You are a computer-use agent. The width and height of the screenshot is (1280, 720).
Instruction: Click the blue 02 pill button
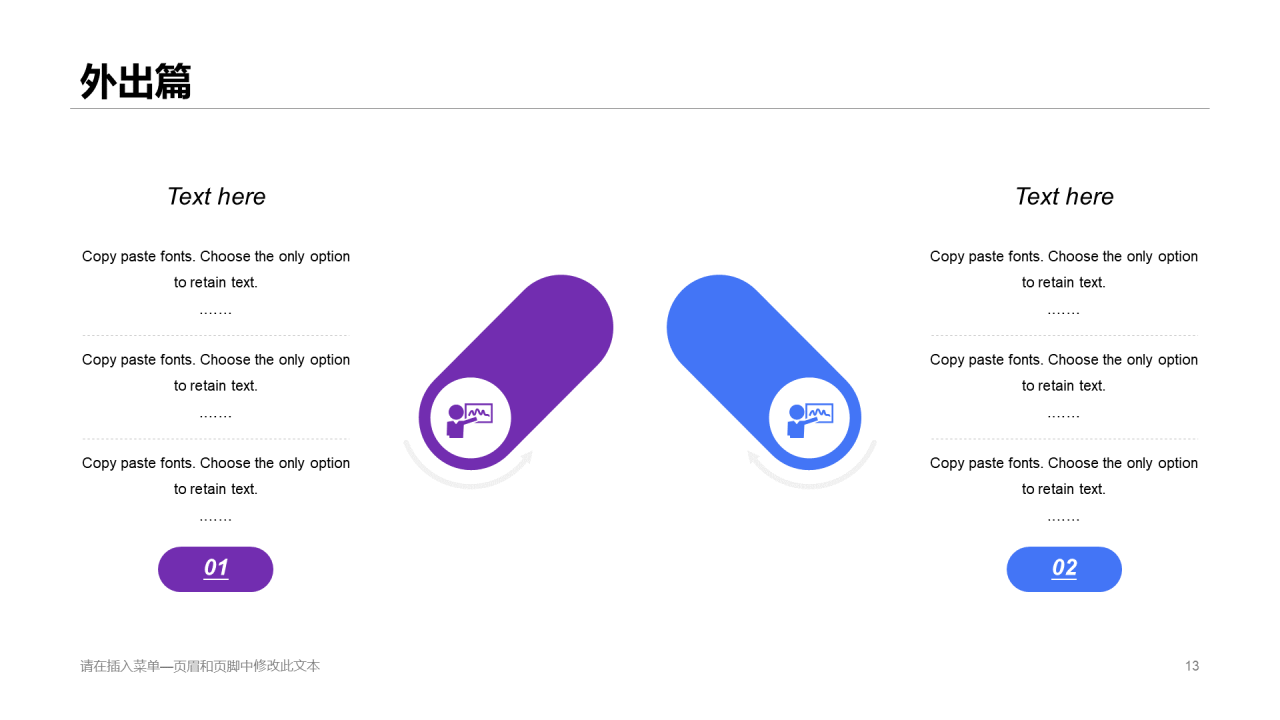click(1064, 569)
